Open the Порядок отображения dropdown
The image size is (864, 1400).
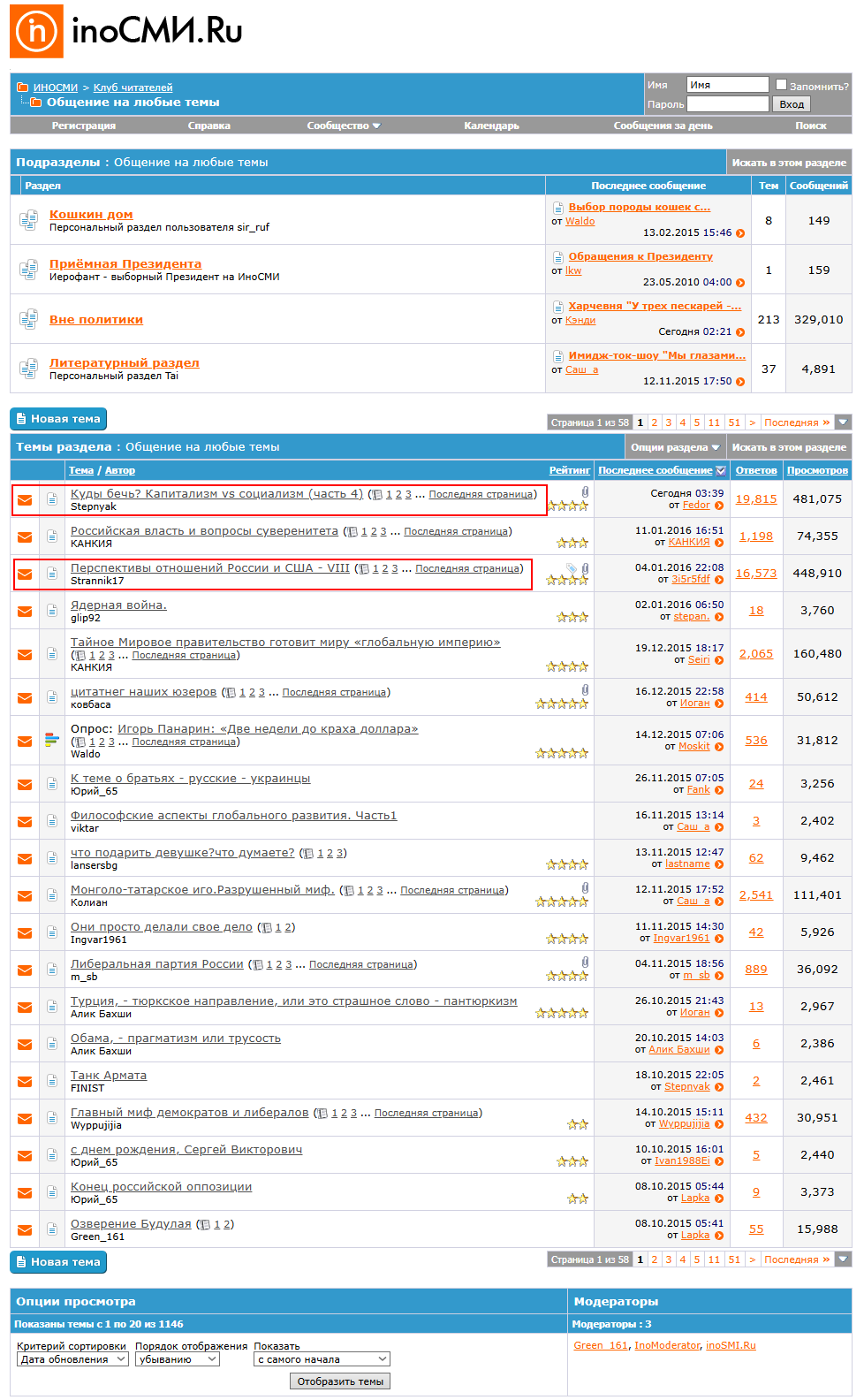178,1359
